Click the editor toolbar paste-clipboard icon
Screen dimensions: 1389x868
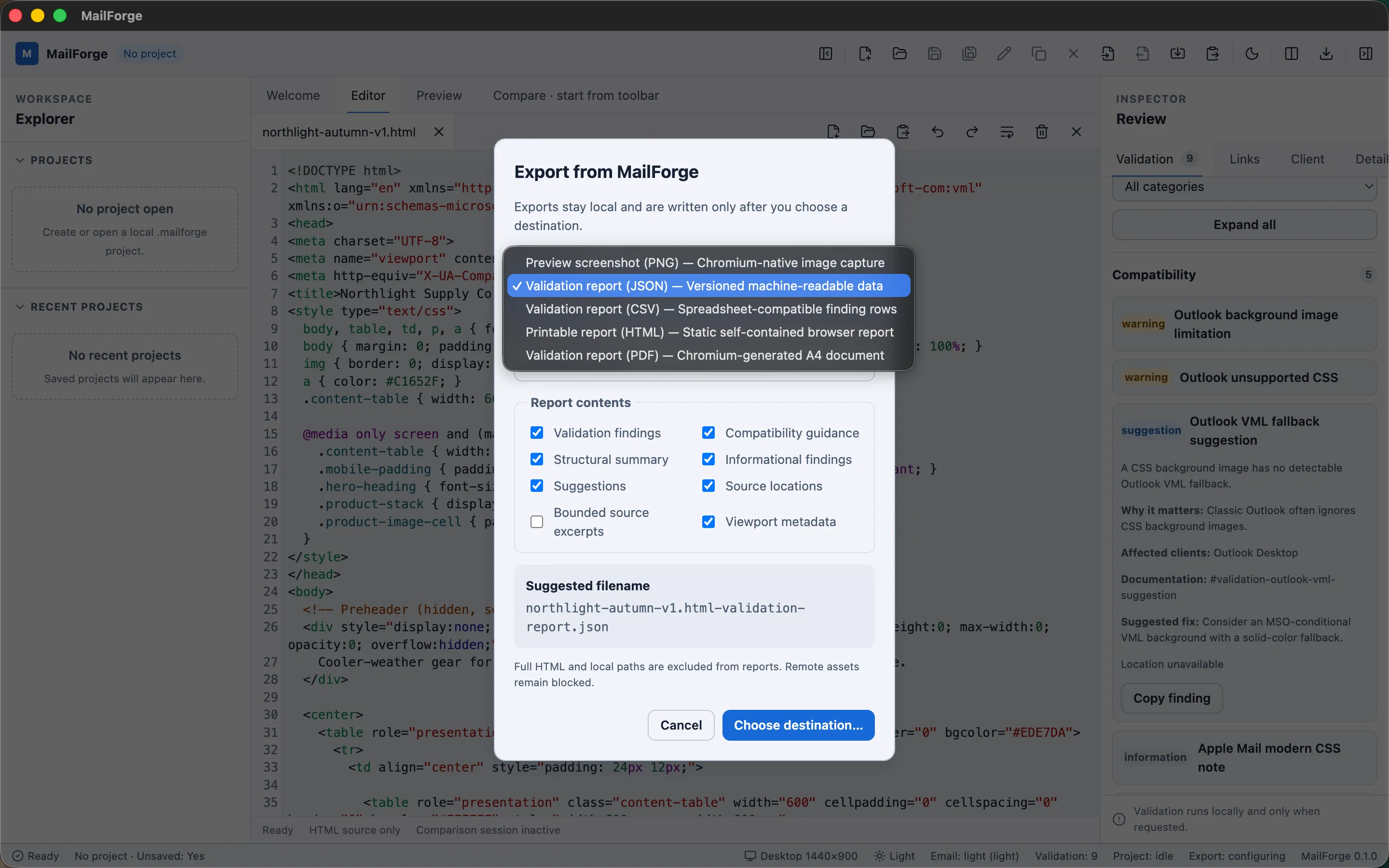903,132
